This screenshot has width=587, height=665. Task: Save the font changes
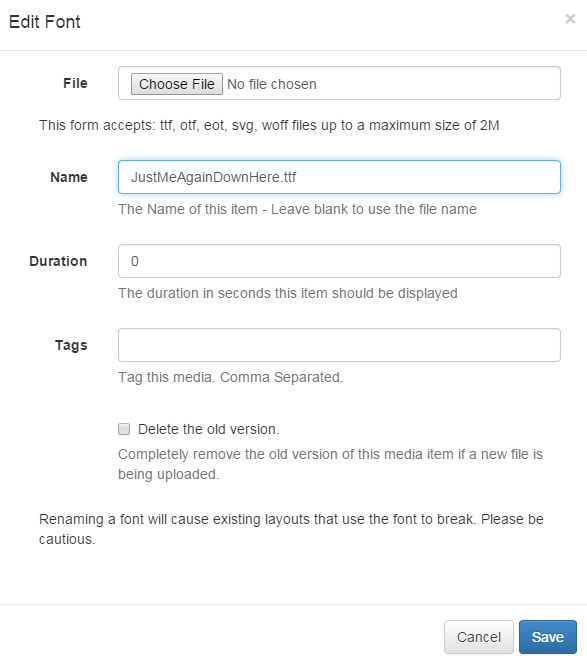pyautogui.click(x=548, y=637)
